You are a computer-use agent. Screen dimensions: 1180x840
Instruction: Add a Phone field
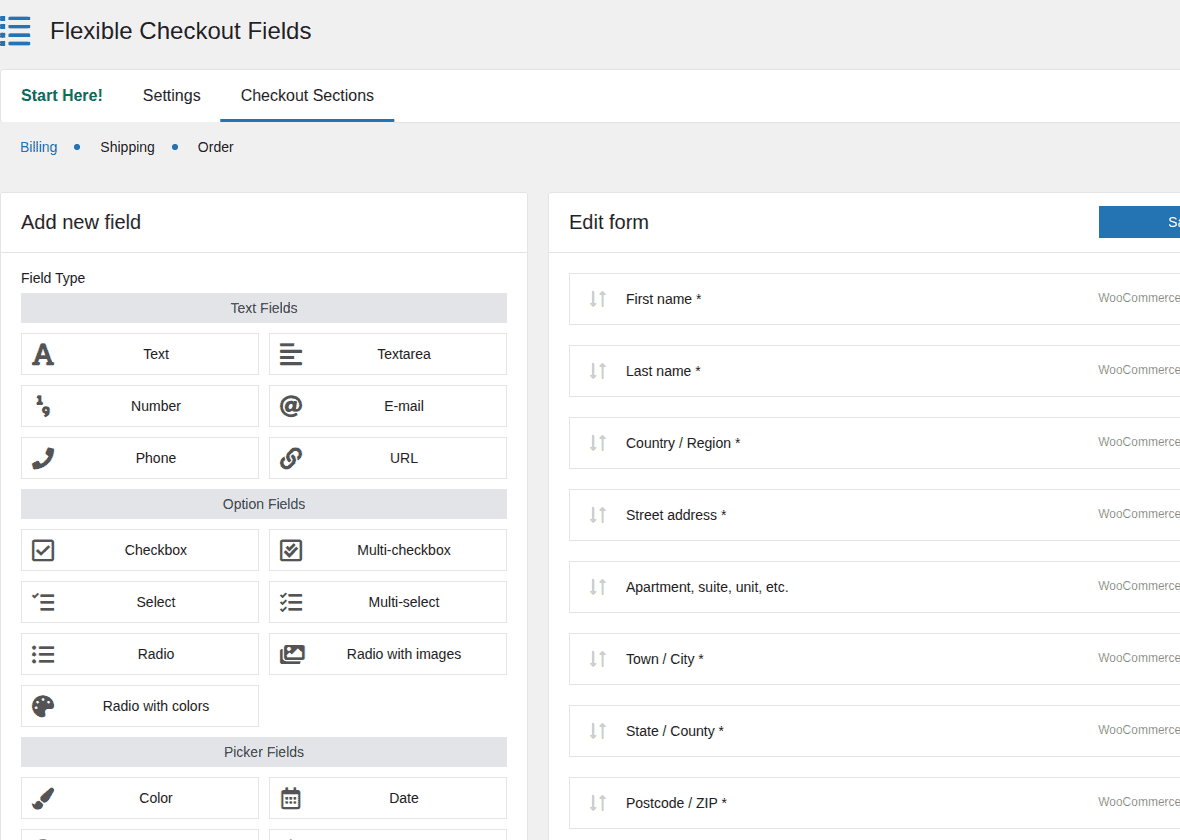tap(140, 458)
